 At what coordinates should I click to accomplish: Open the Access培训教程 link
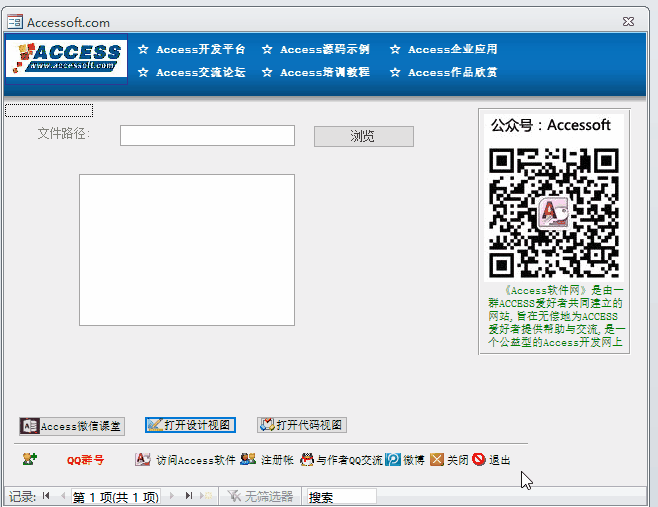(x=325, y=73)
